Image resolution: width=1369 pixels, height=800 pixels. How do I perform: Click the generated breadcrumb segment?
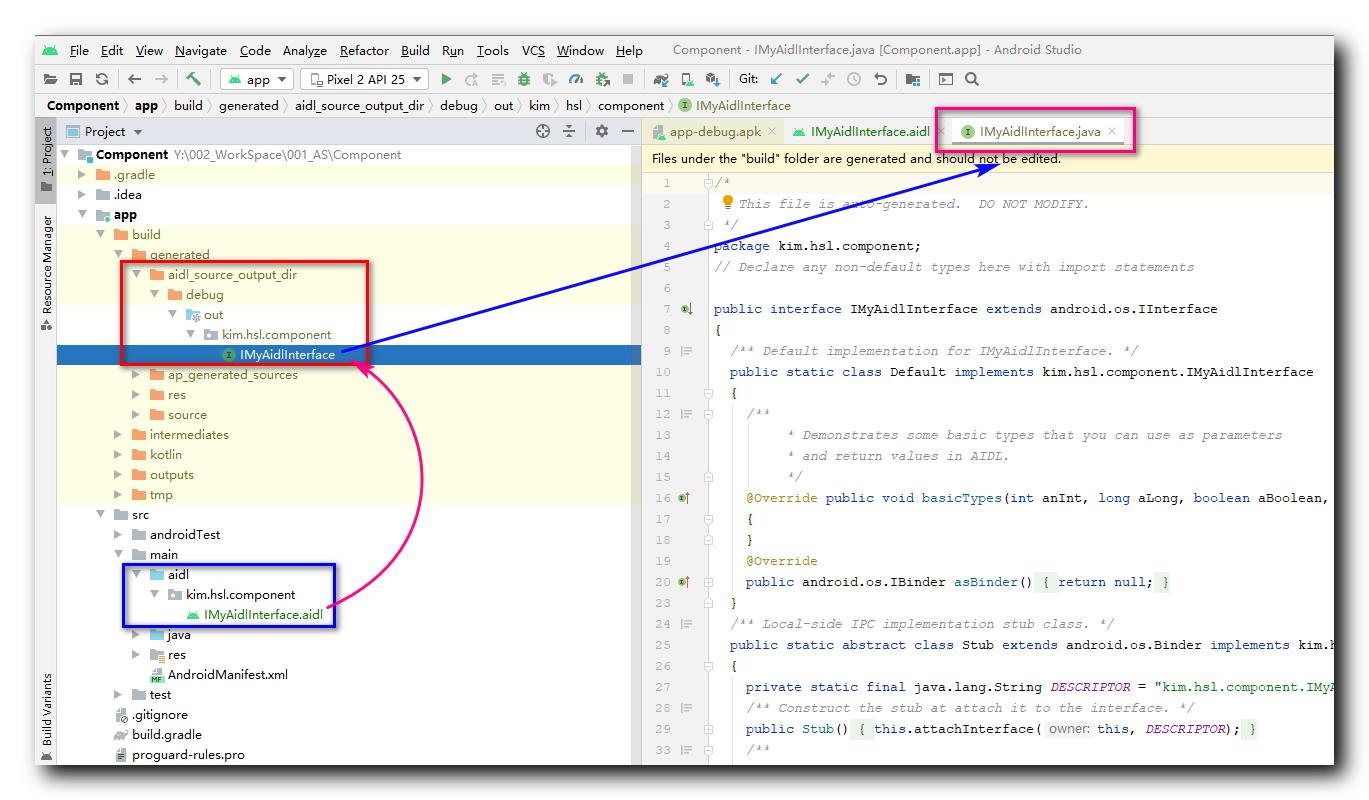[248, 105]
